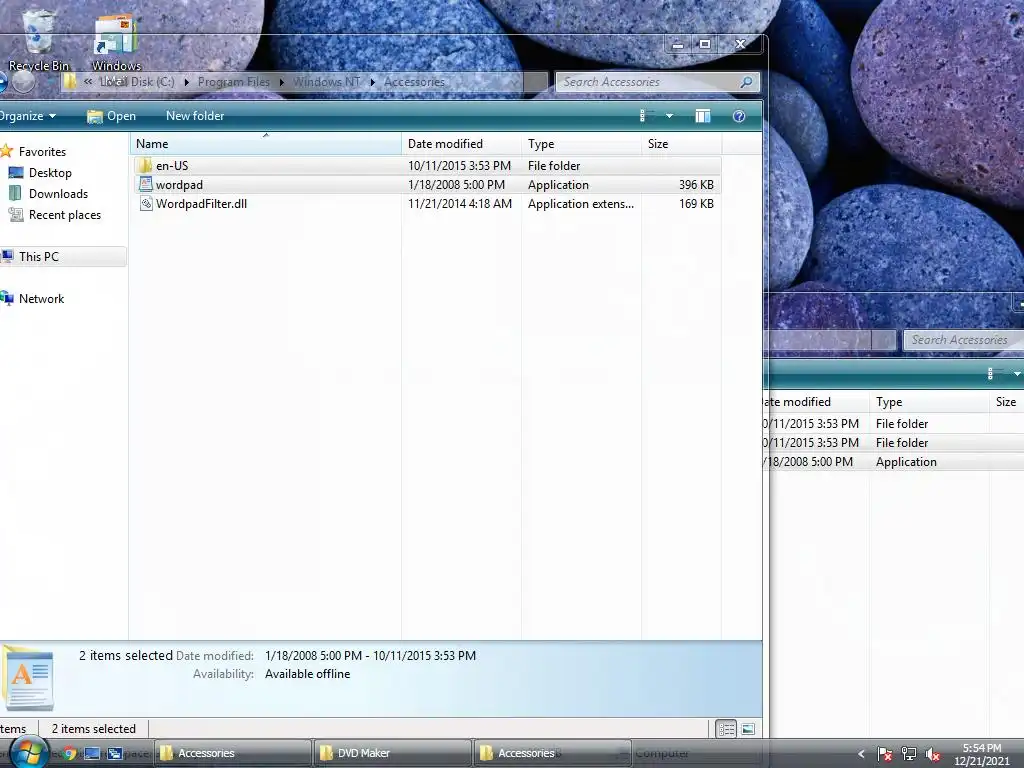
Task: Select This PC in navigation pane
Action: [x=63, y=257]
